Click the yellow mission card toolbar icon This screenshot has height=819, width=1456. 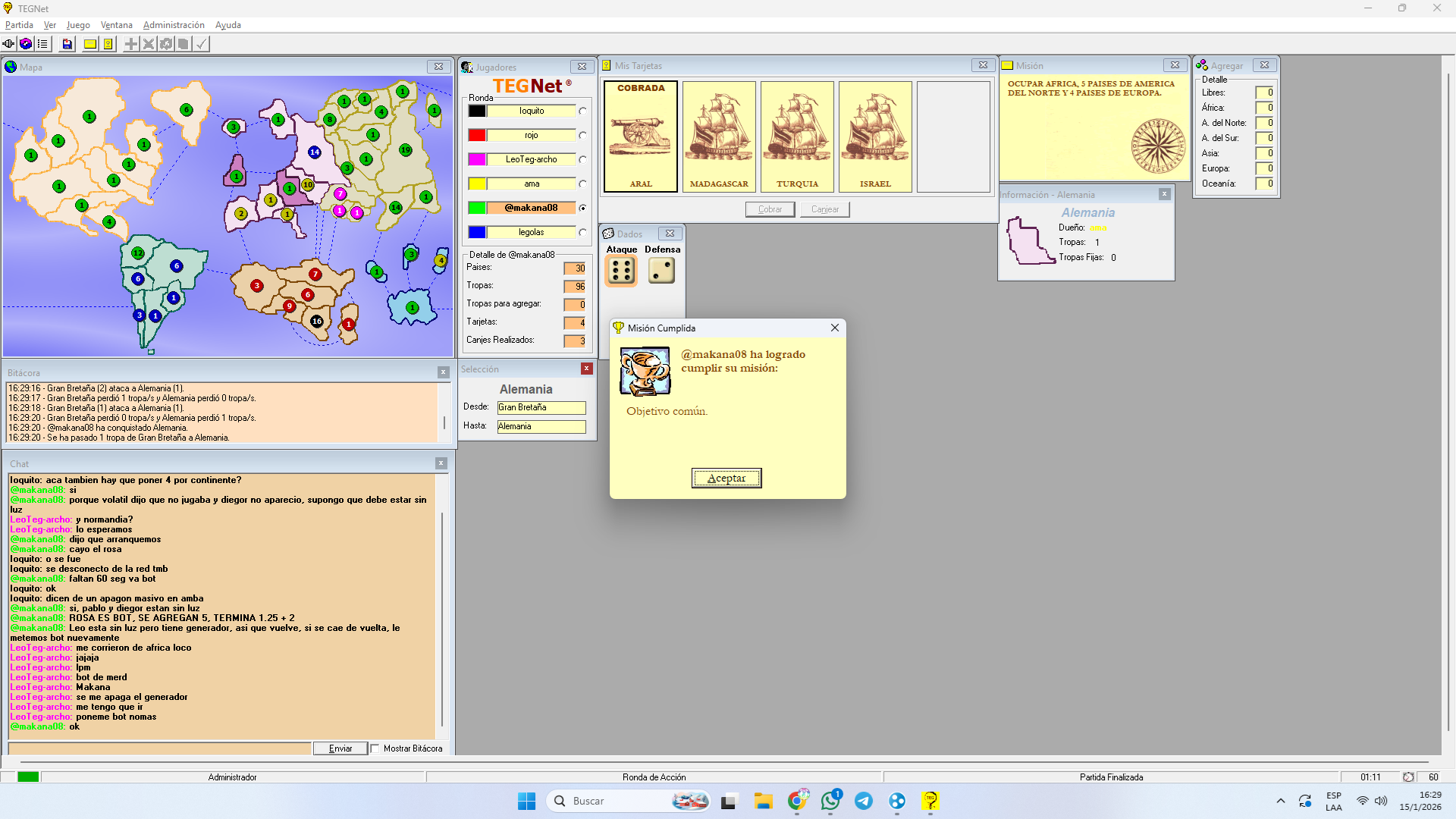90,44
